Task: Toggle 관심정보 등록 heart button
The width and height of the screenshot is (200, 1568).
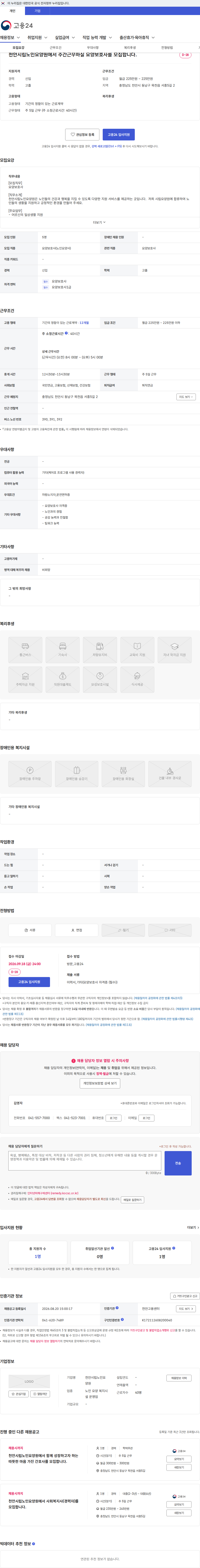Action: tap(82, 135)
